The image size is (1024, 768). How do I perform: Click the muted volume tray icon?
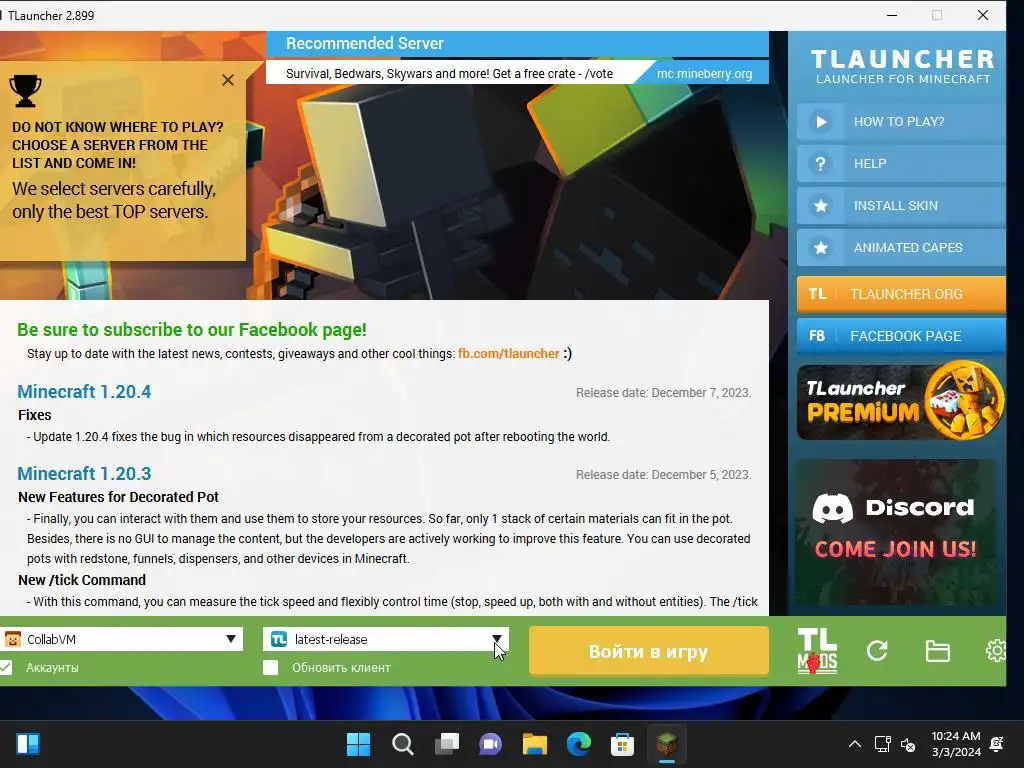pyautogui.click(x=908, y=744)
